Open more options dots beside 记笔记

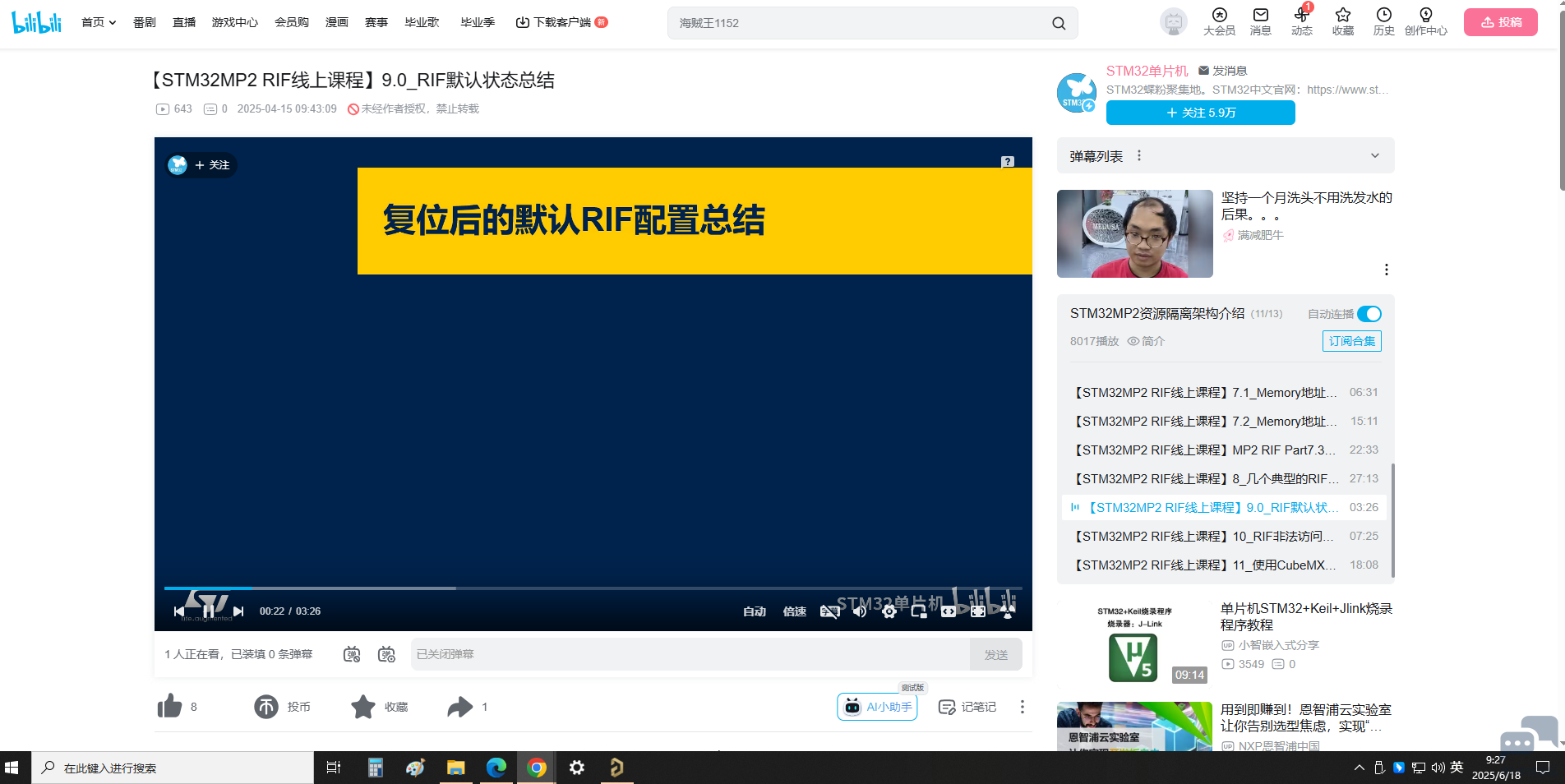(1023, 707)
